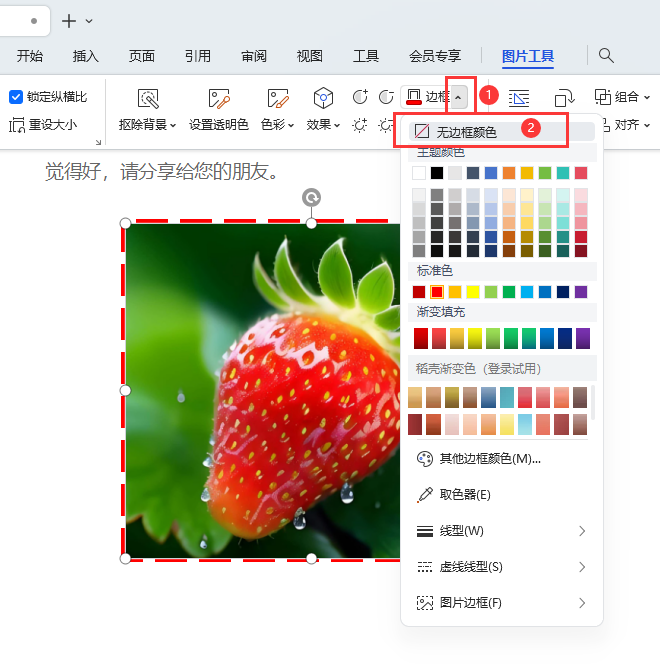Screen dimensions: 660x664
Task: Click the size group dialog launcher arrow
Action: click(98, 142)
